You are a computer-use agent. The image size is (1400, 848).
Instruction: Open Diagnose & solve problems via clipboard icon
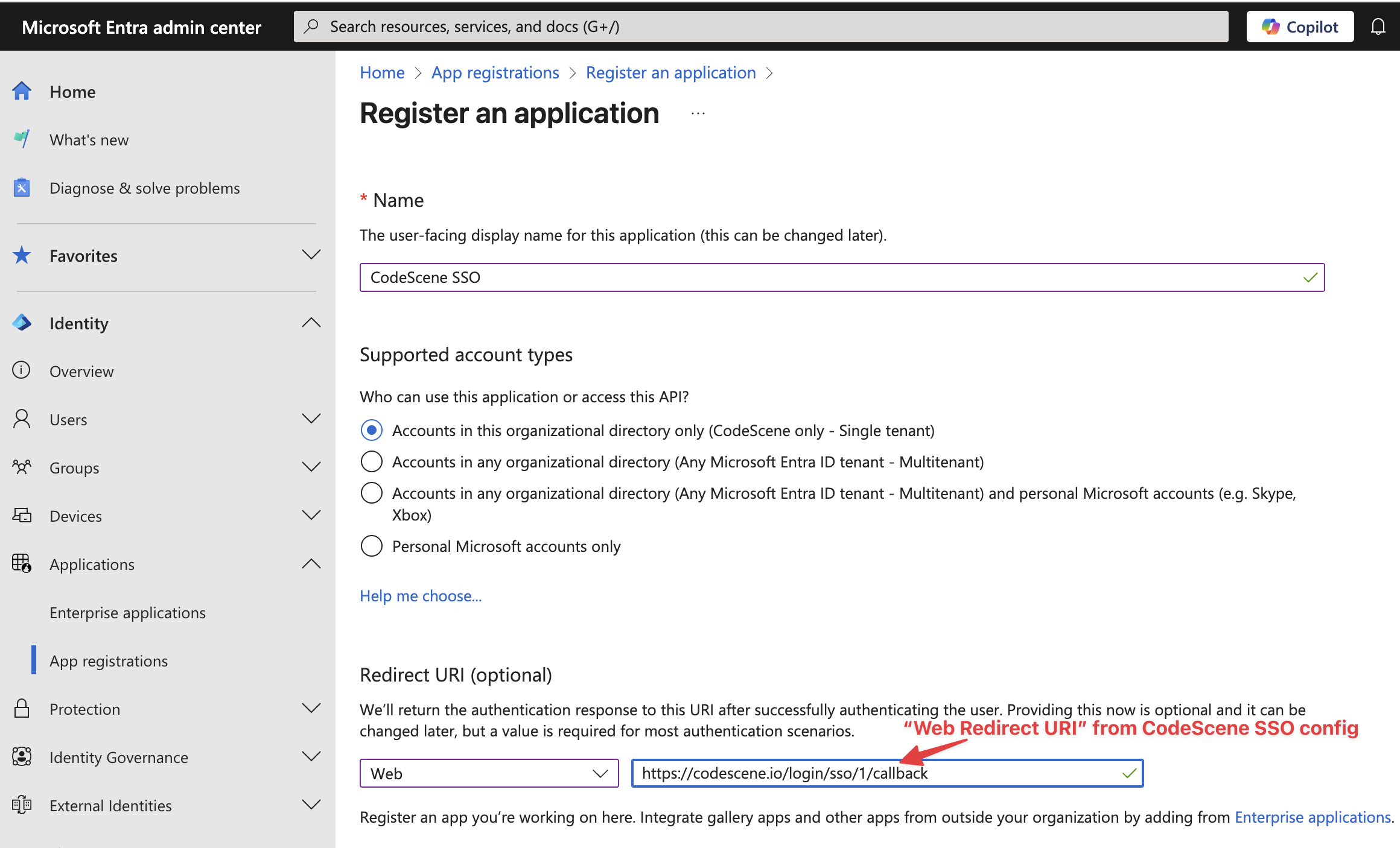[22, 188]
